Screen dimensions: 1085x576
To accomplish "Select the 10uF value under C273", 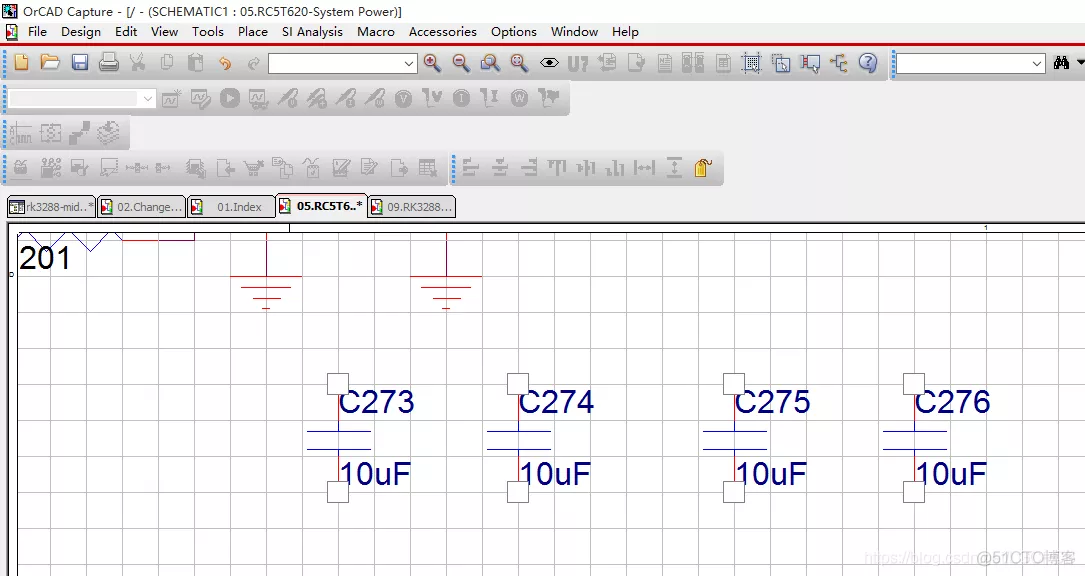I will [376, 474].
